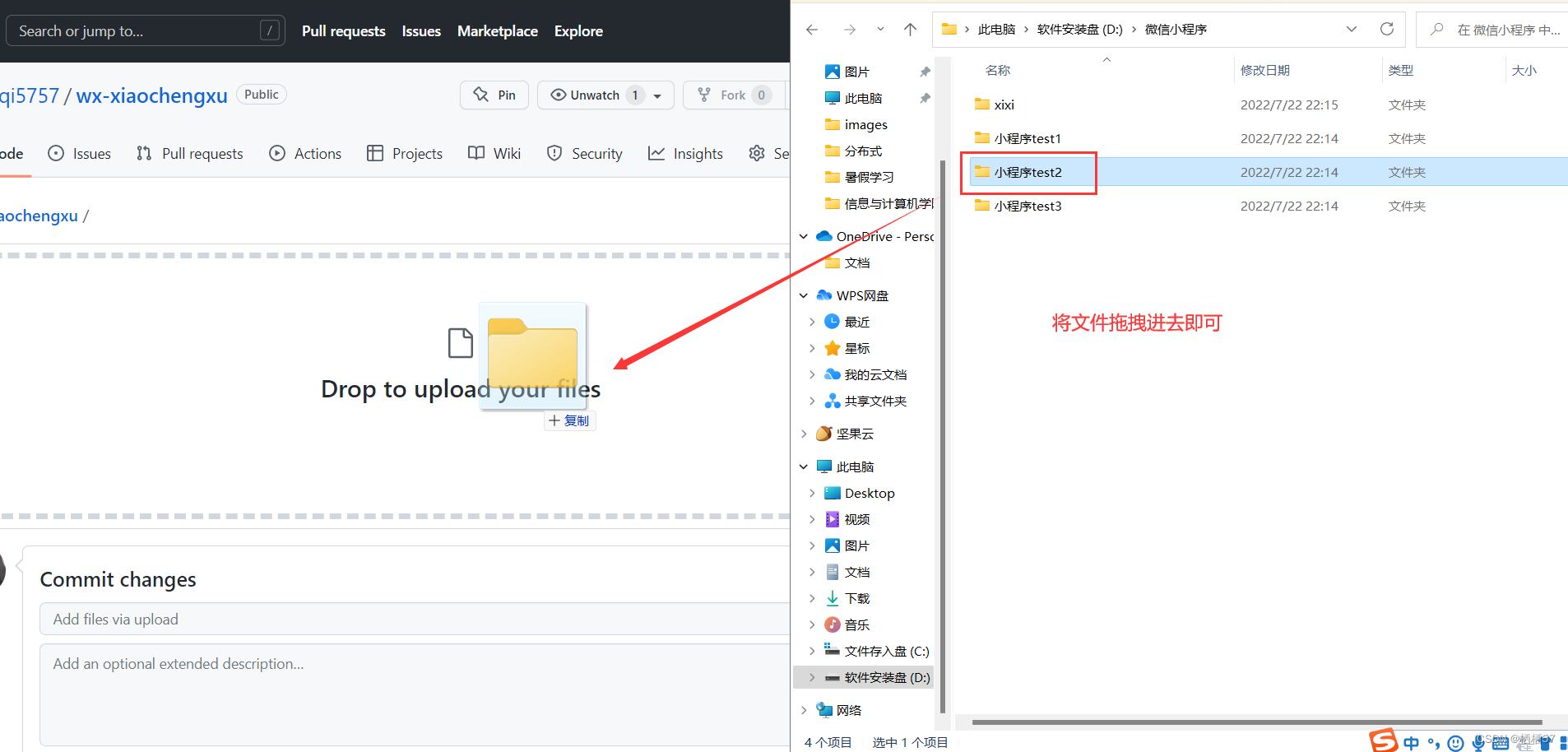Viewport: 1568px width, 752px height.
Task: Click the Sogou input method S icon
Action: pyautogui.click(x=1384, y=740)
